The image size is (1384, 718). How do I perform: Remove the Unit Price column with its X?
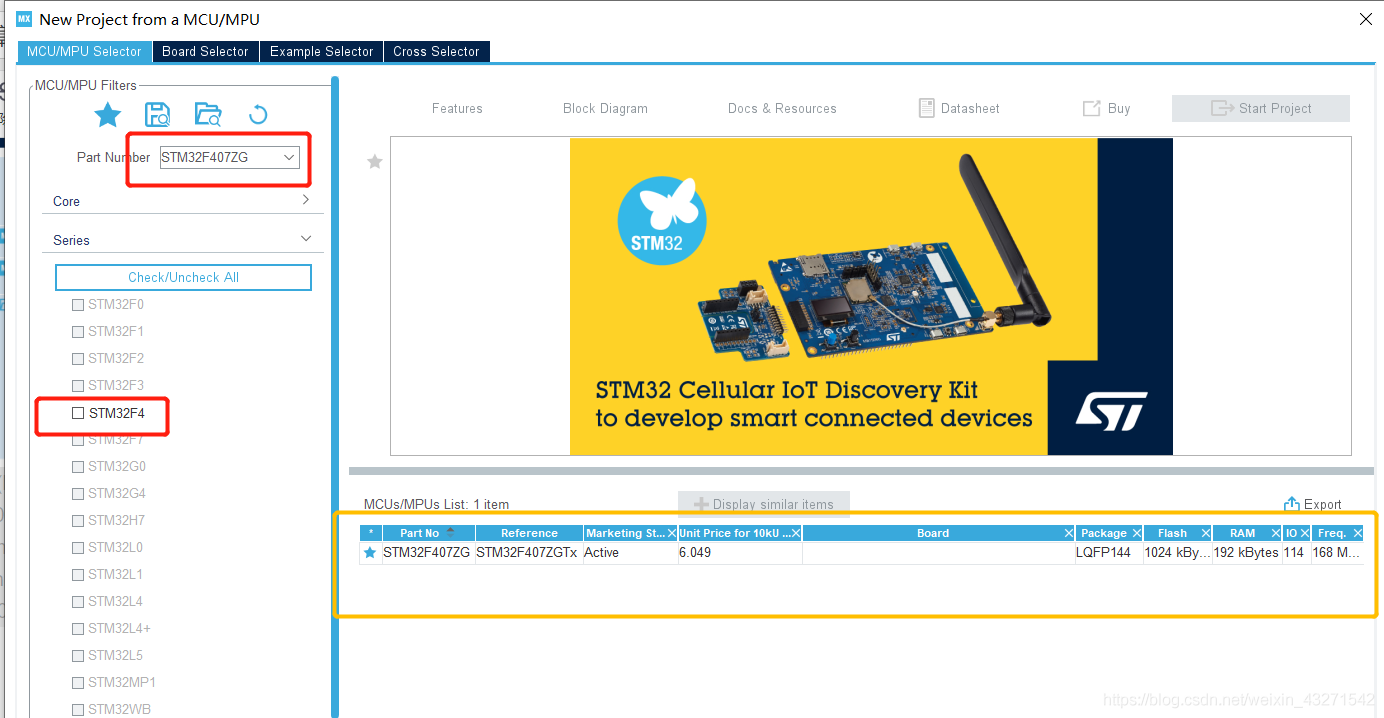pos(796,533)
